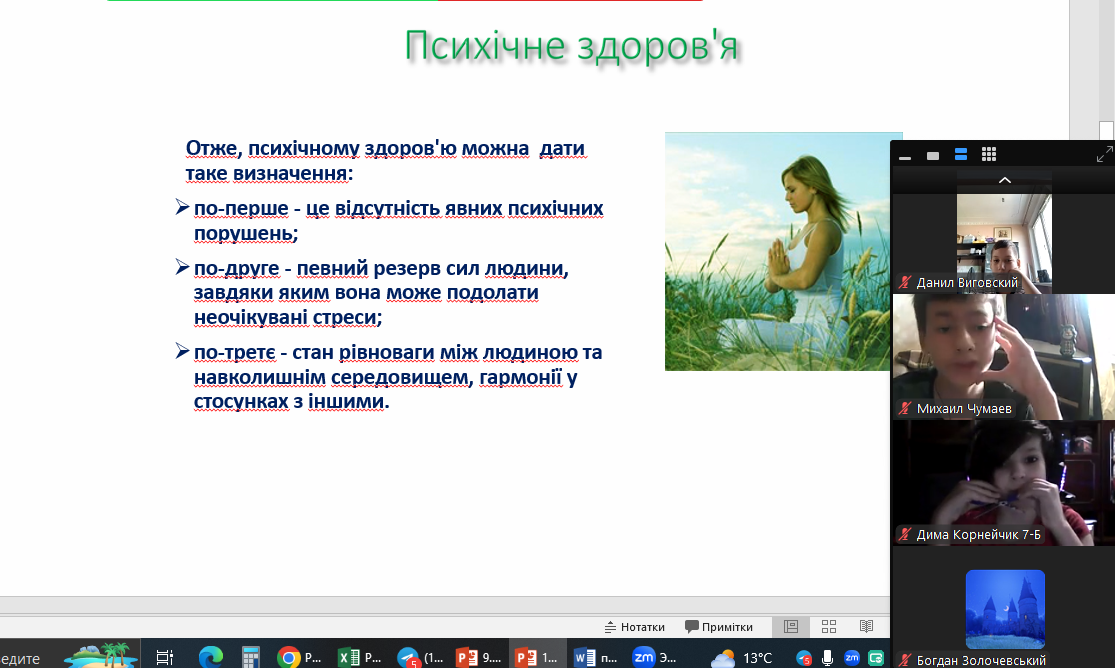1115x668 pixels.
Task: Expand Zoom video panel to full screen
Action: [1104, 154]
